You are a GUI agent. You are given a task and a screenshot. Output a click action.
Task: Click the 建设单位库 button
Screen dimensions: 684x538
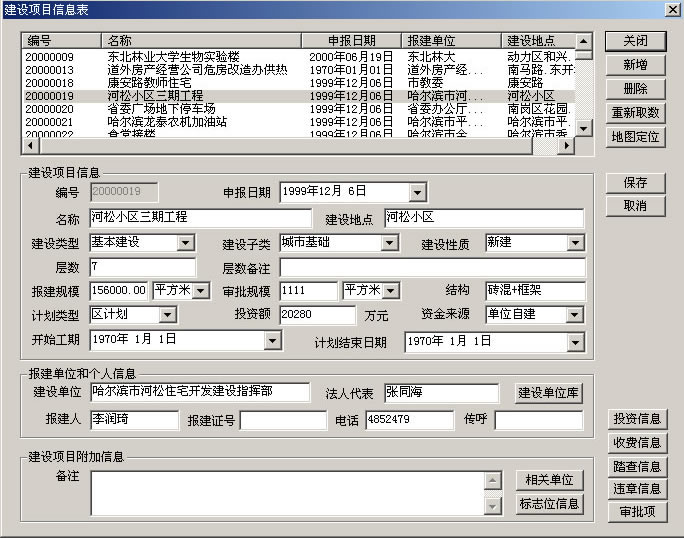pos(548,393)
